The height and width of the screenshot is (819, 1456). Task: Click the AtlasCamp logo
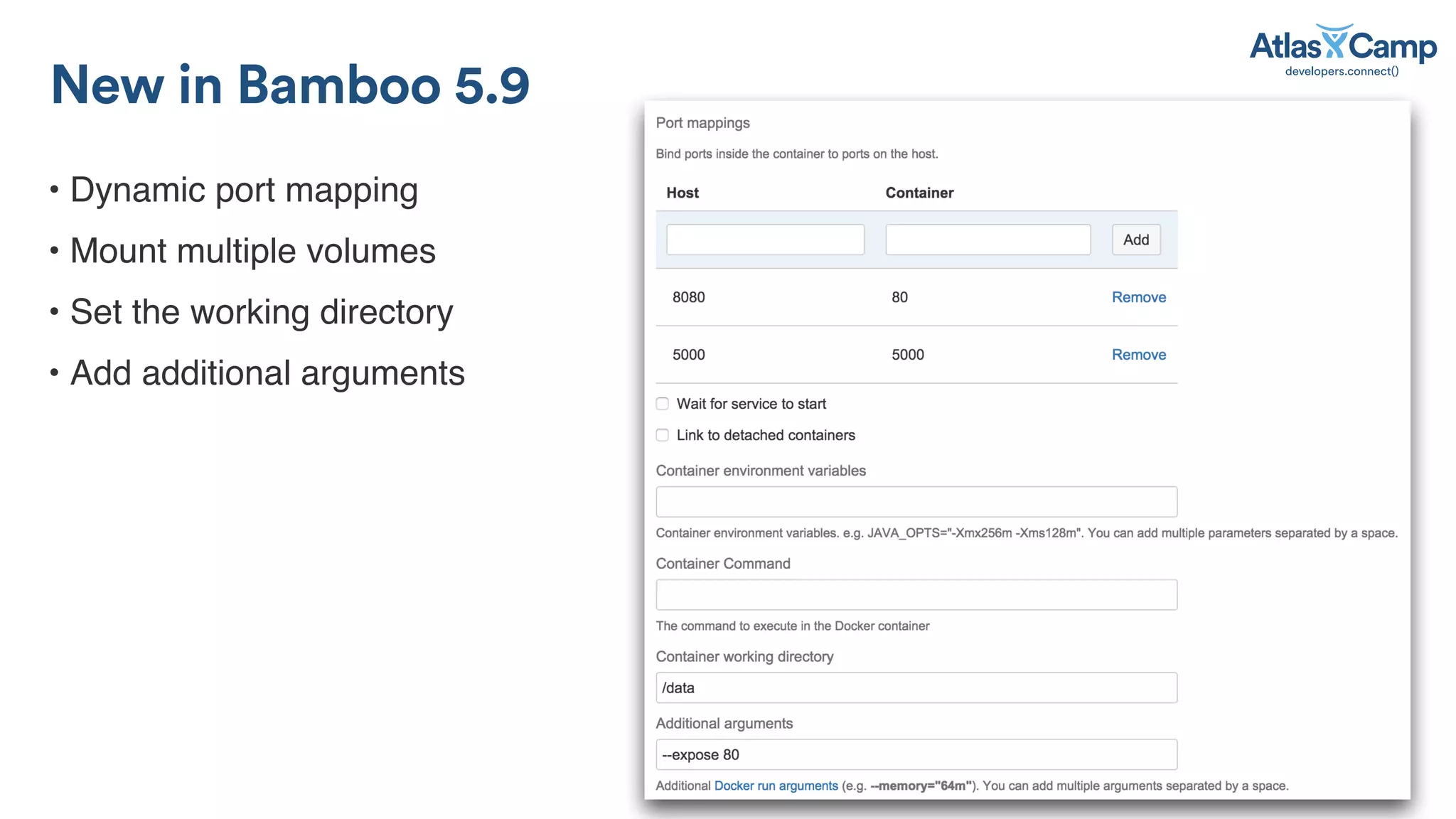coord(1343,50)
